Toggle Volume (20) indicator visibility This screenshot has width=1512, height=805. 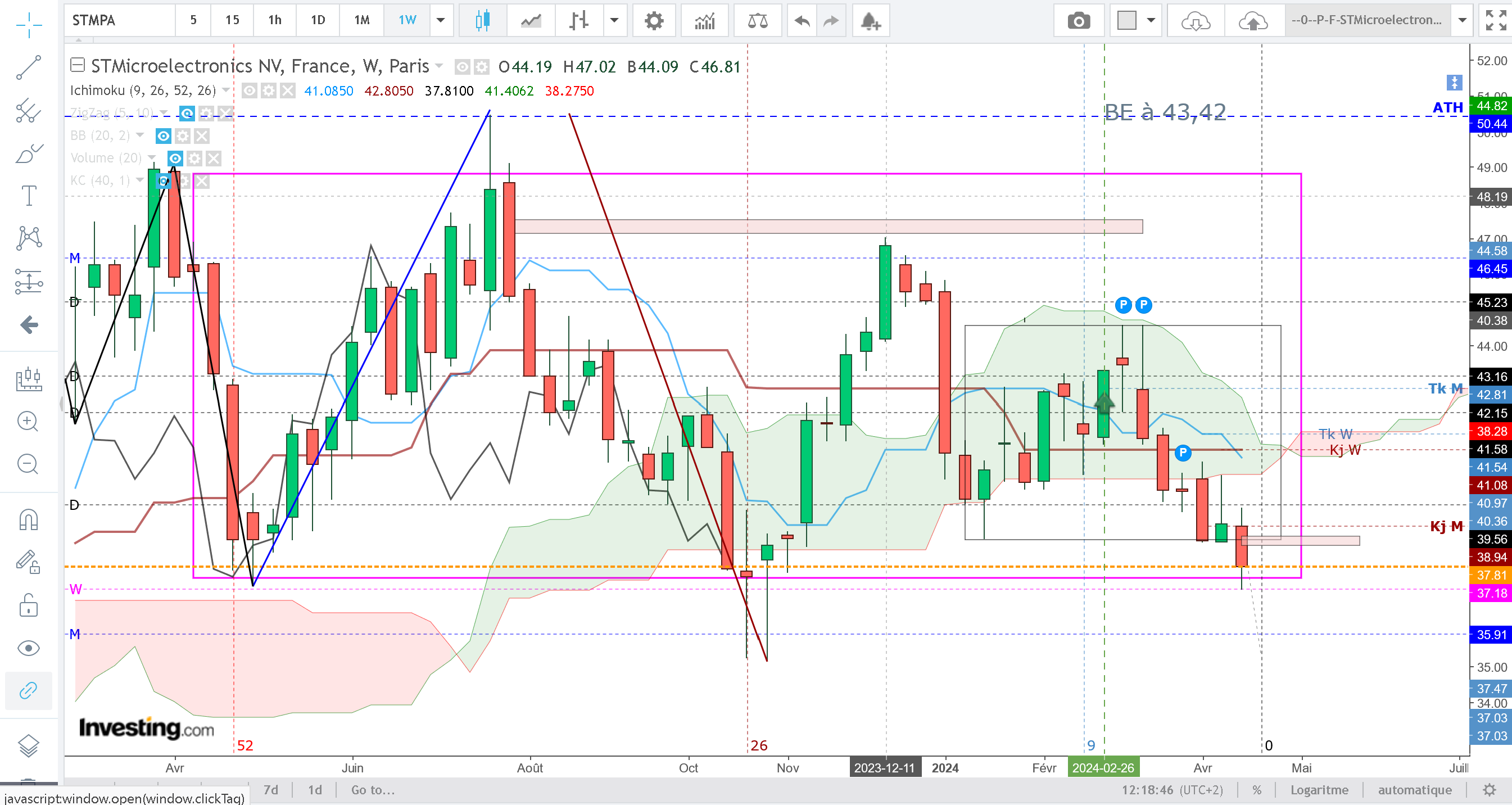tap(175, 158)
